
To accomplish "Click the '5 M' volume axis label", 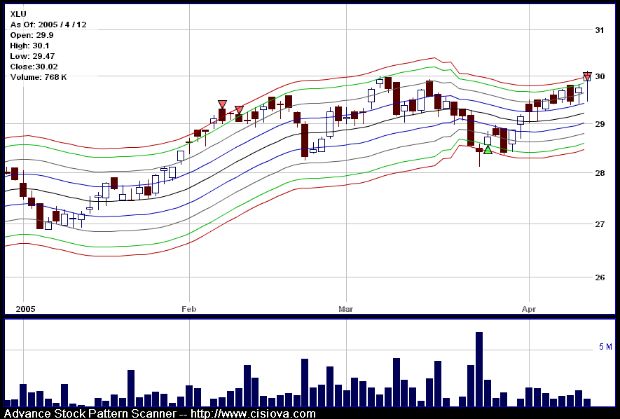I will 605,347.
